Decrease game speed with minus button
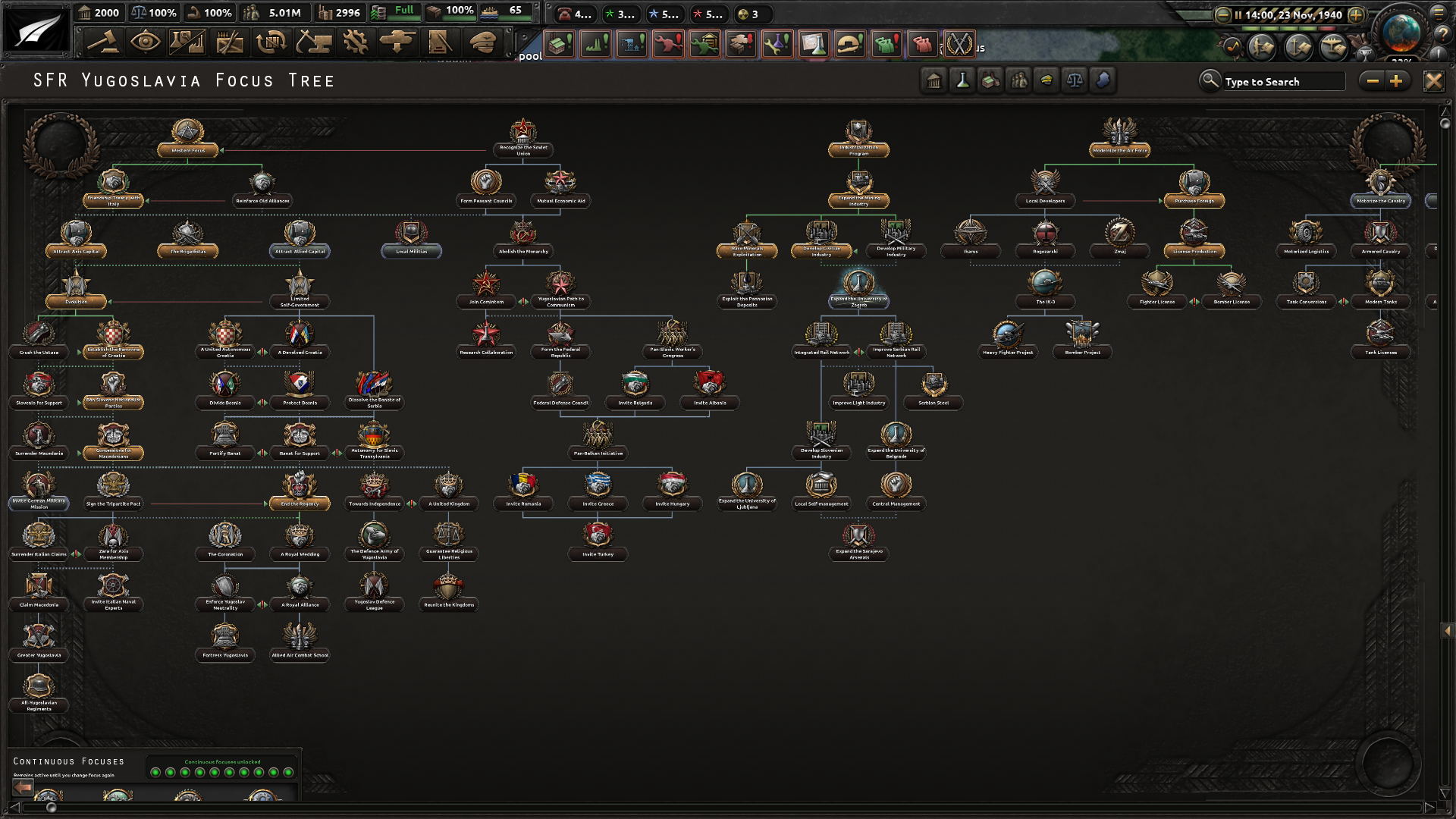Screen dimensions: 1456x819 [1222, 14]
